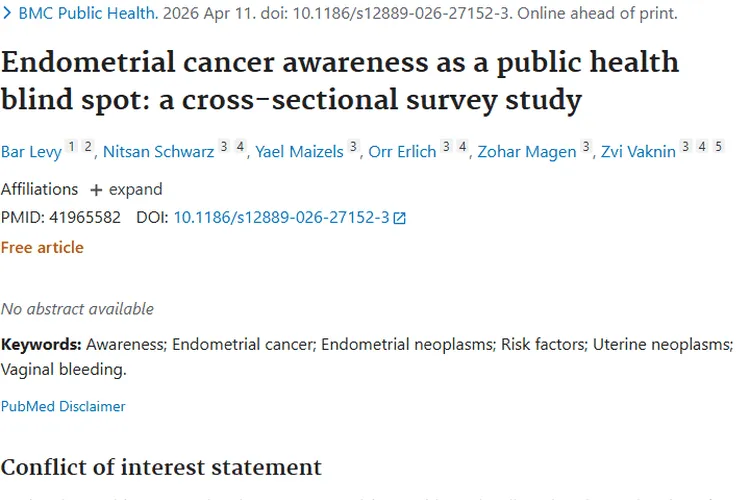Click the article title heading
Viewport: 750px width, 500px height.
[x=340, y=80]
